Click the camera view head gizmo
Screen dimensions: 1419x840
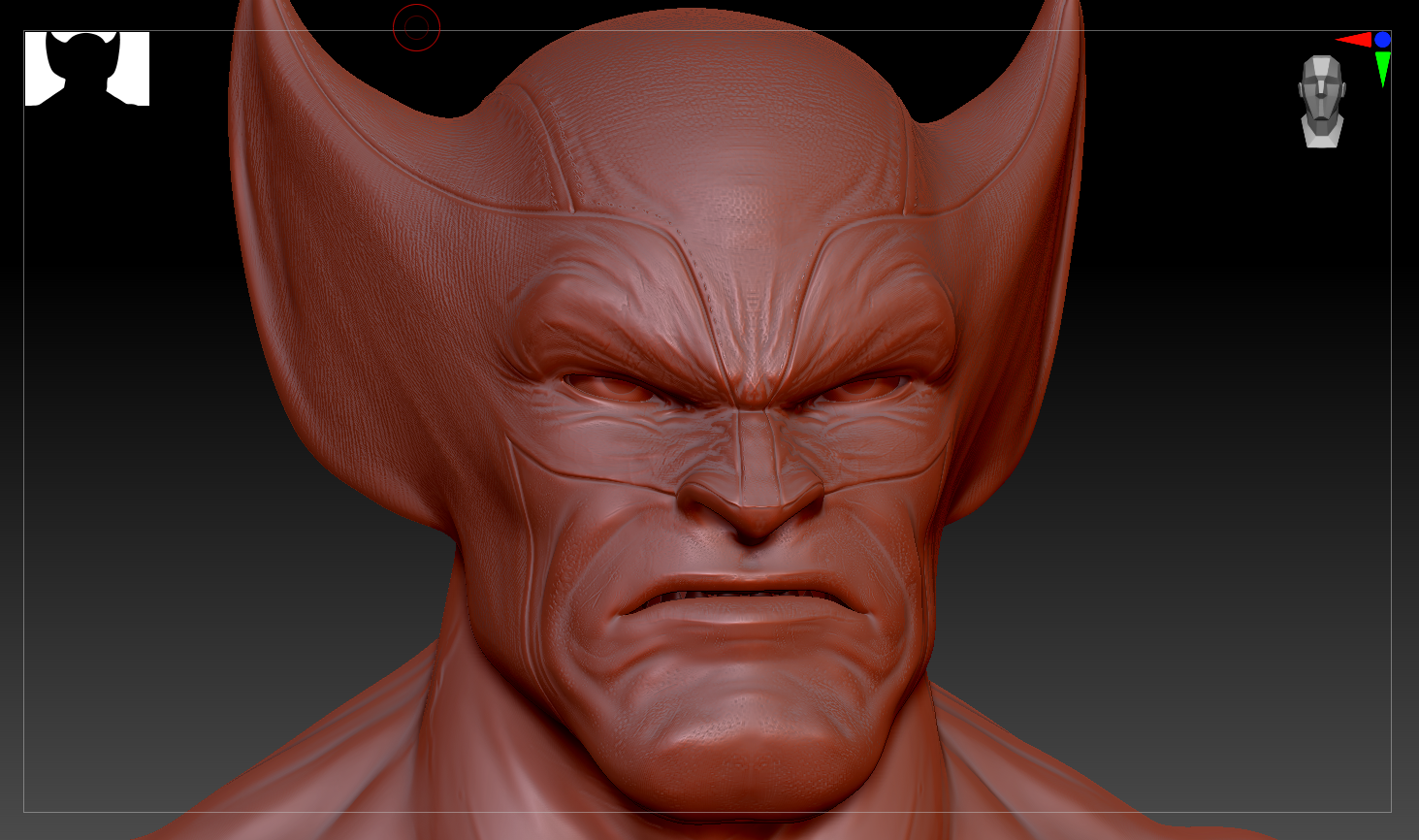(x=1322, y=101)
